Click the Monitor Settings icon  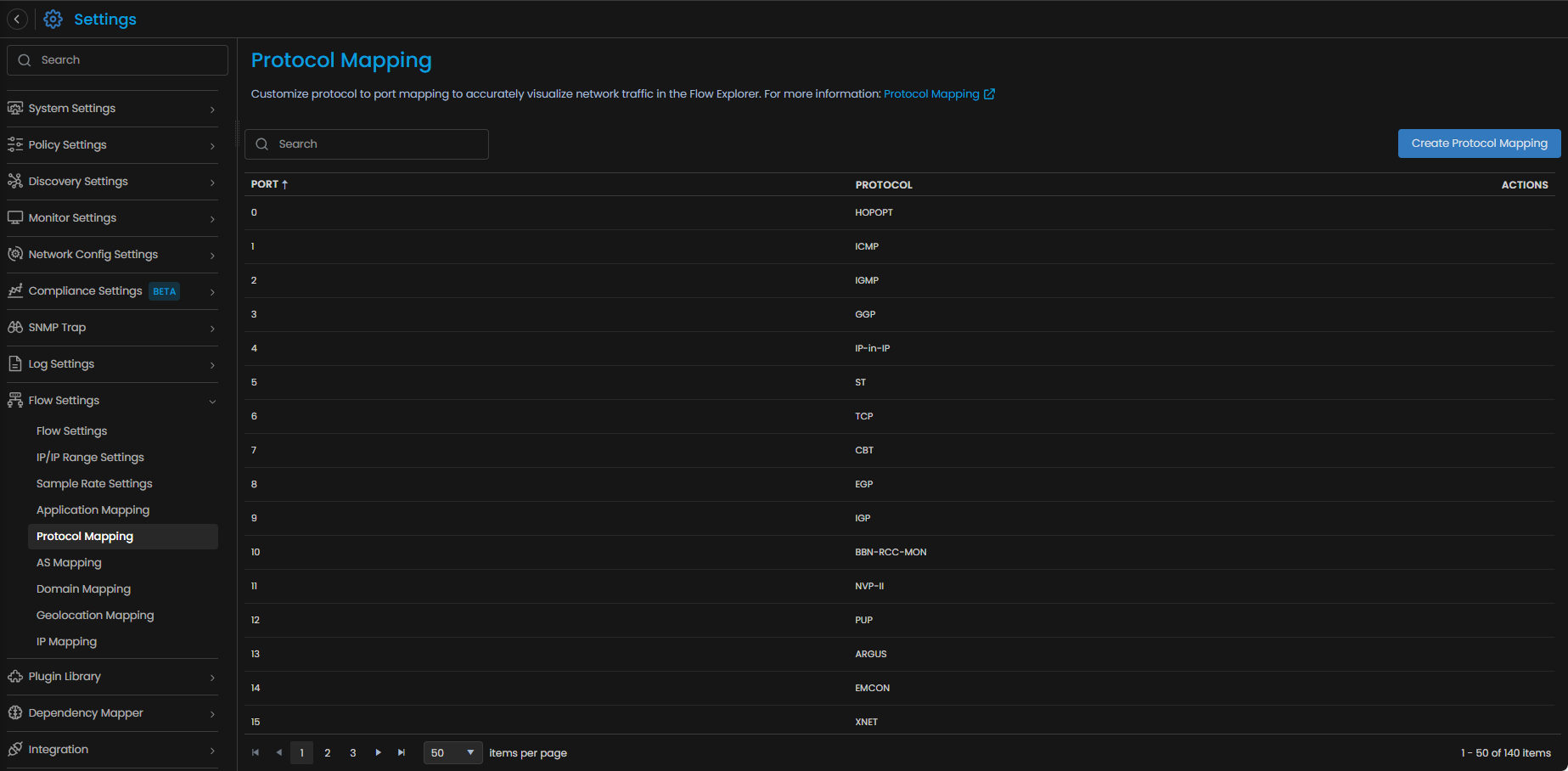(15, 217)
